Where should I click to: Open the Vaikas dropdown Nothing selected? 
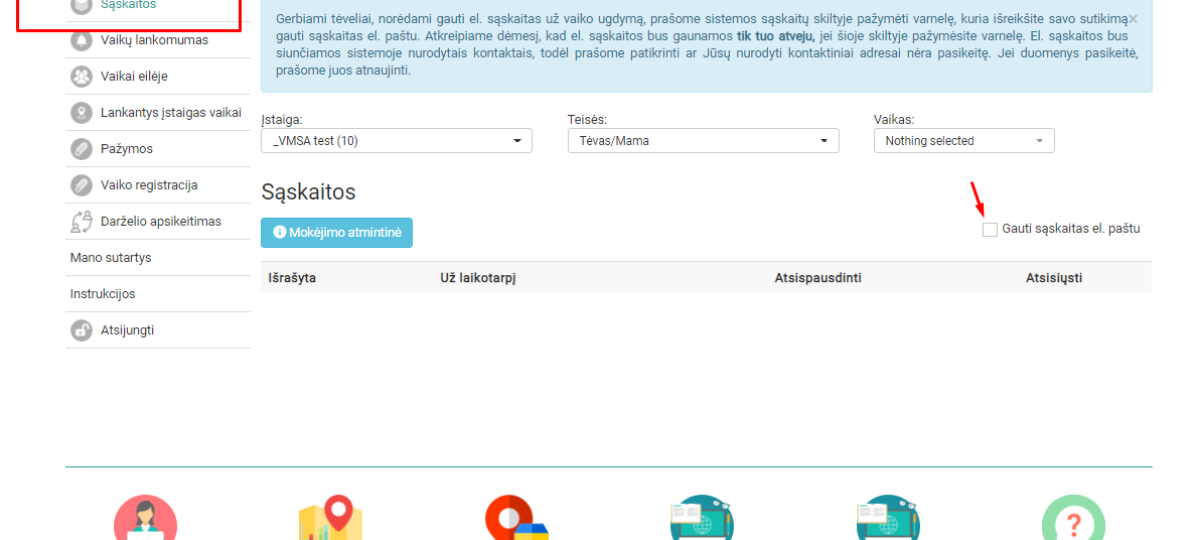(964, 141)
